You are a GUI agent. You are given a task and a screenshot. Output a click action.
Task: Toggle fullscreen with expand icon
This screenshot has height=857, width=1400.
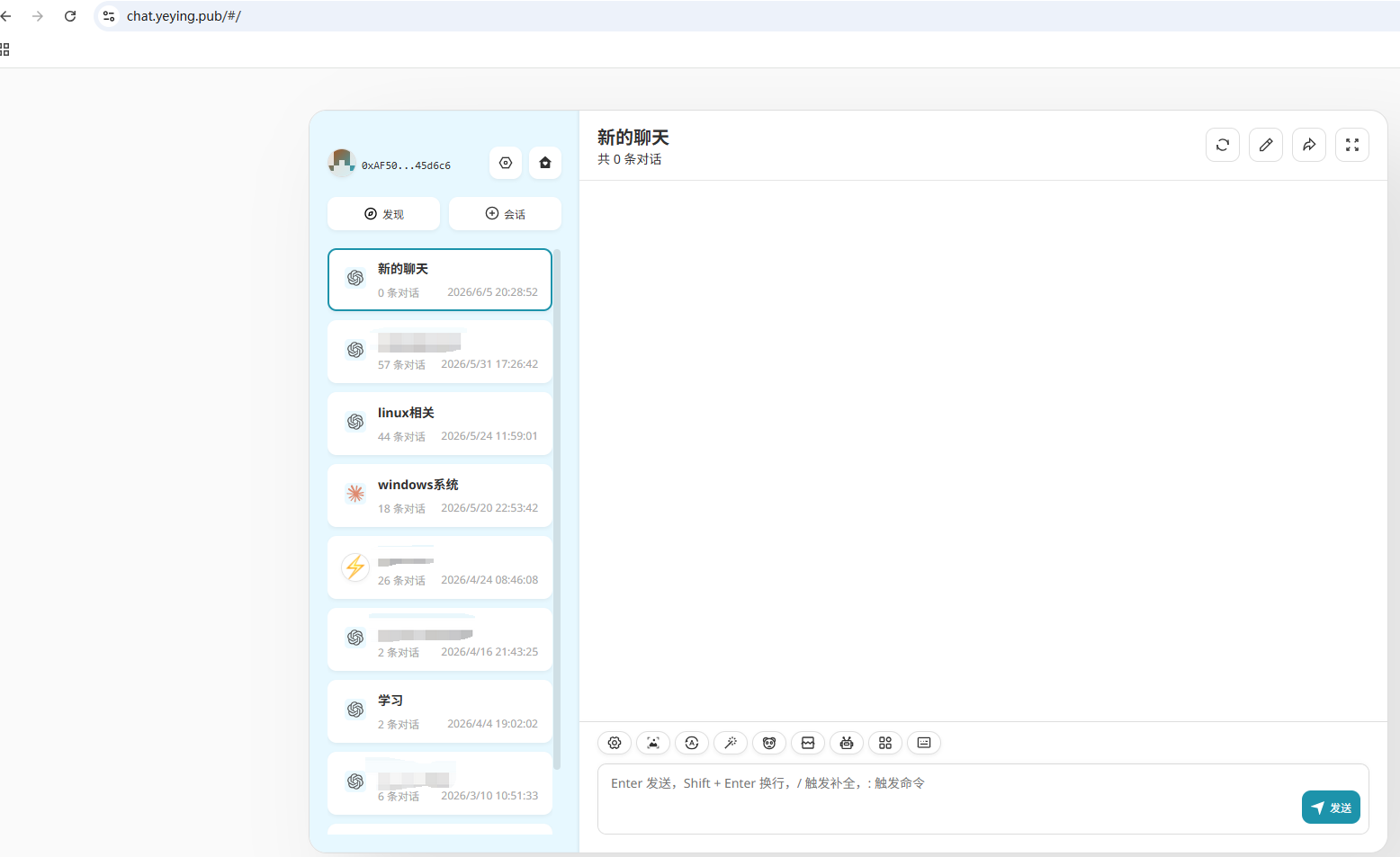point(1352,145)
